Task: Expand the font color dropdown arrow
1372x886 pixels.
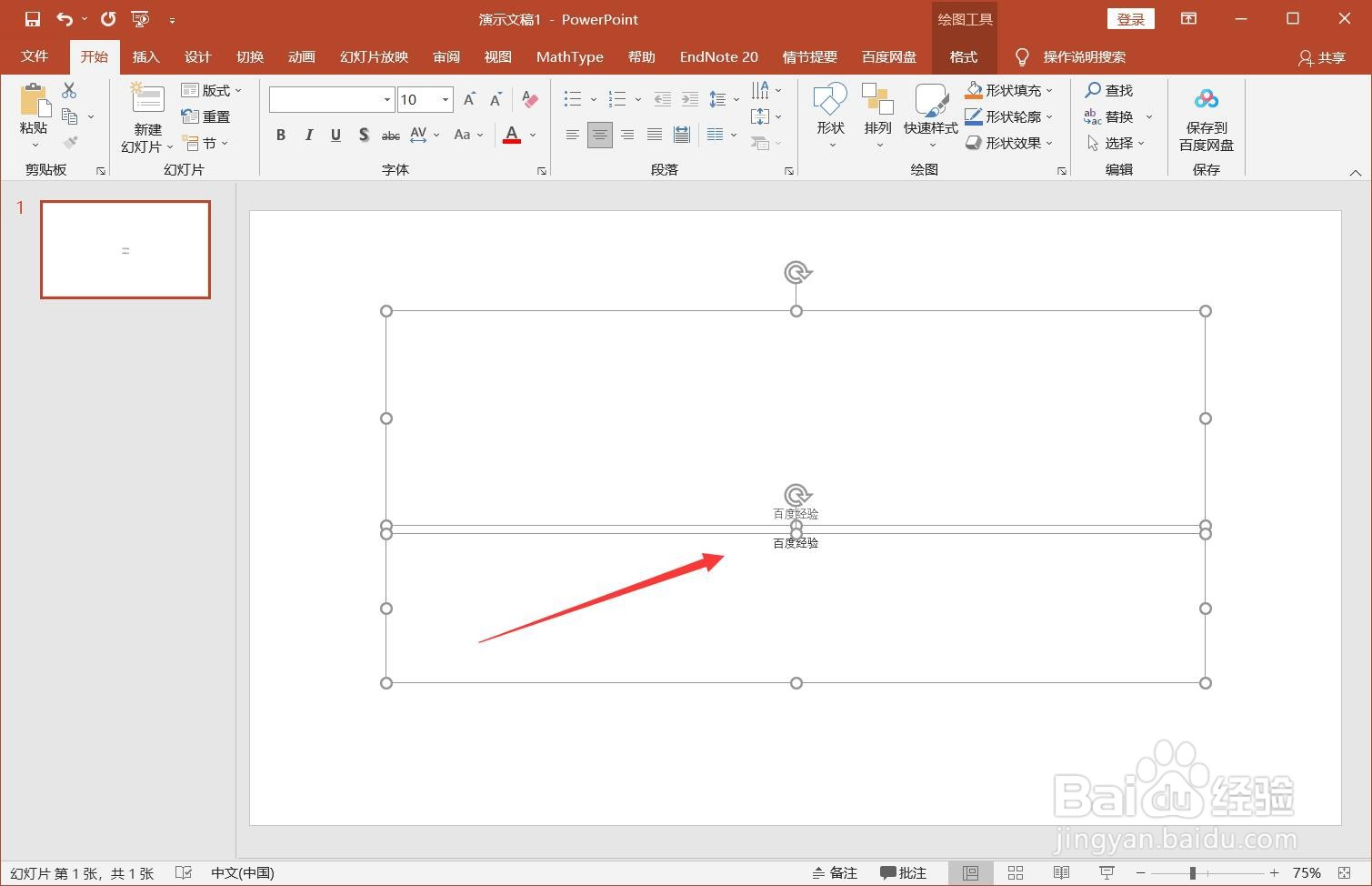Action: [x=533, y=135]
